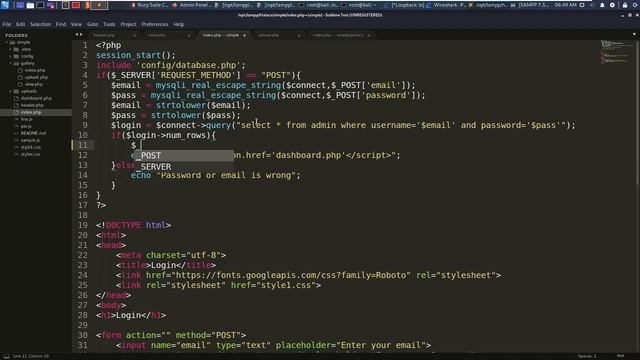Open README.md in sidebar
Viewport: 640px width, 360px height.
[33, 133]
